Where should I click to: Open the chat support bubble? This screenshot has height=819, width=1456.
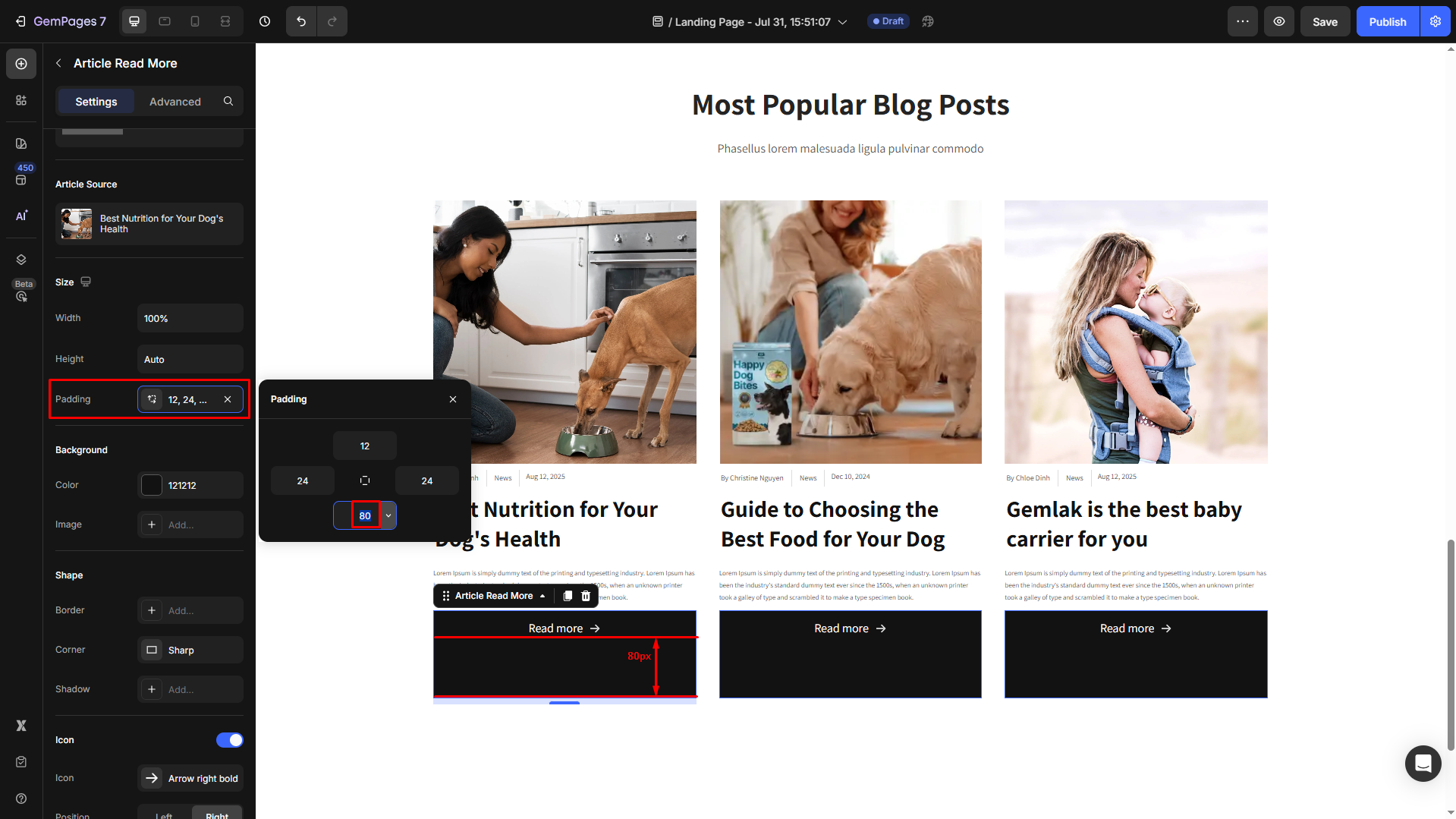tap(1423, 763)
